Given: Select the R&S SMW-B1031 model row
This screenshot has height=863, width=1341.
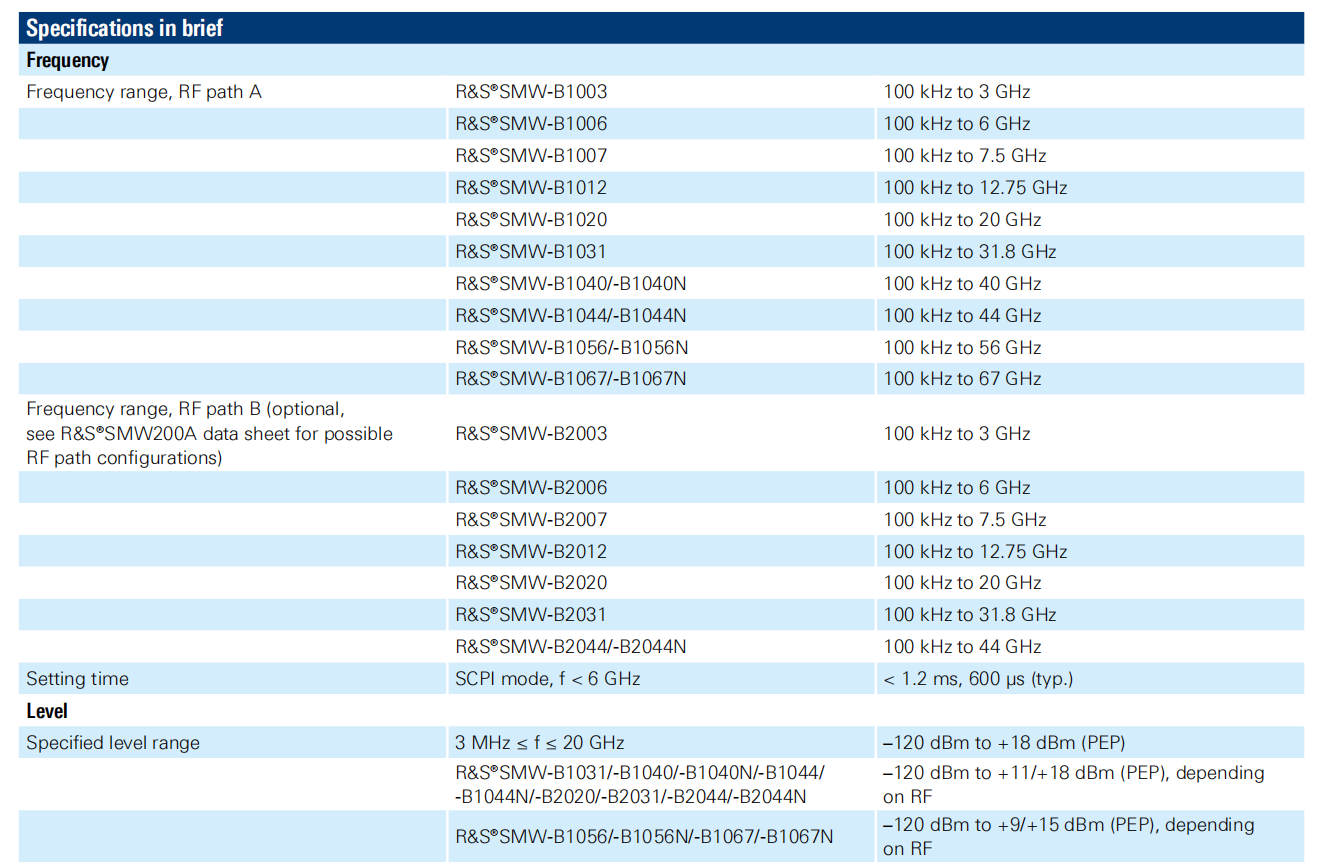Looking at the screenshot, I should click(x=531, y=252).
